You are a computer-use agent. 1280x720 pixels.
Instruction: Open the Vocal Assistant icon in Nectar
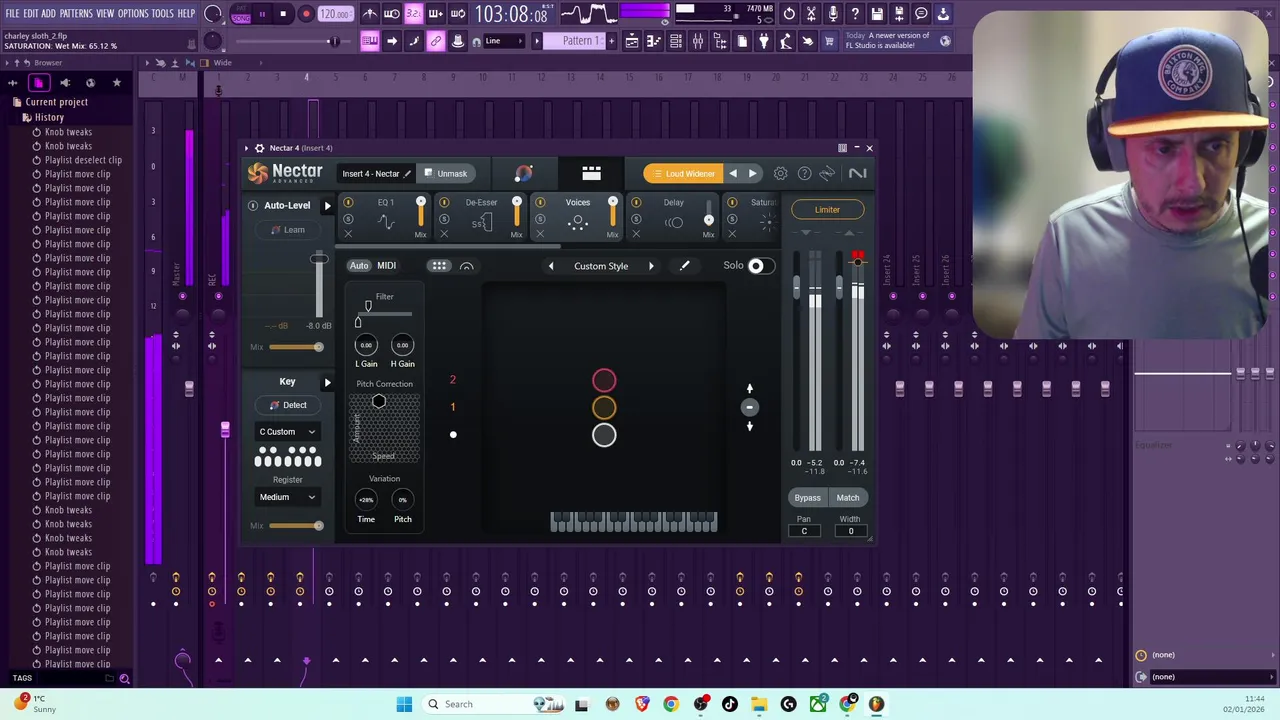click(x=523, y=173)
